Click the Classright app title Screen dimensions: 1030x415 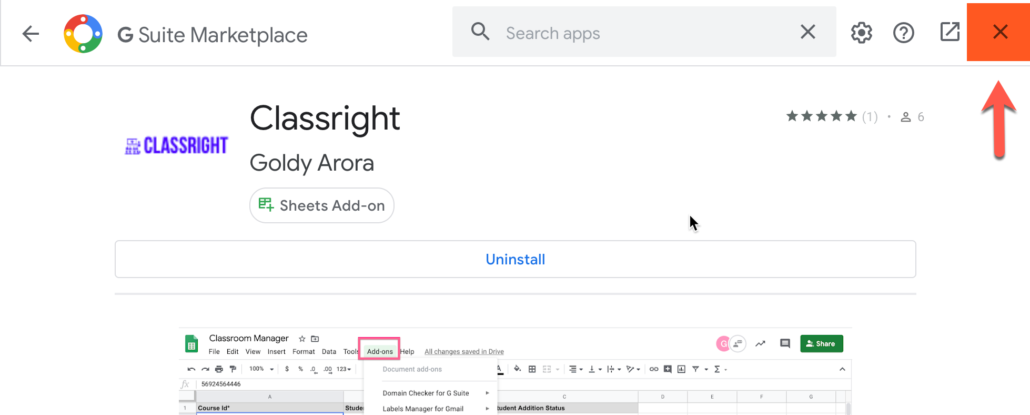325,119
